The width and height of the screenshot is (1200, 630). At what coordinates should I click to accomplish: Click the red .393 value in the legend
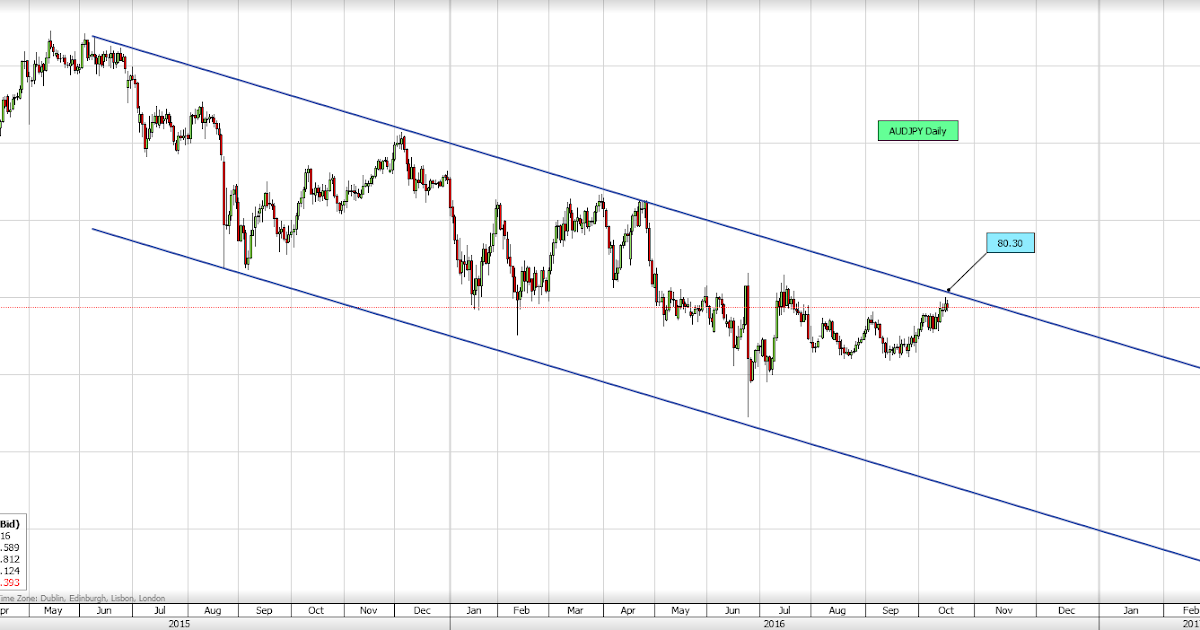click(x=11, y=583)
